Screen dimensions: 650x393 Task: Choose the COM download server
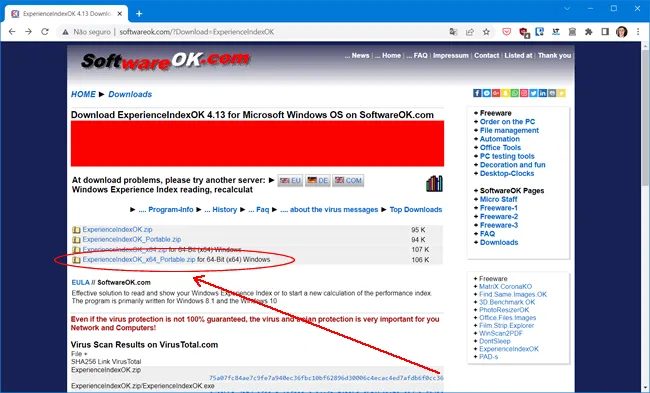(x=348, y=181)
